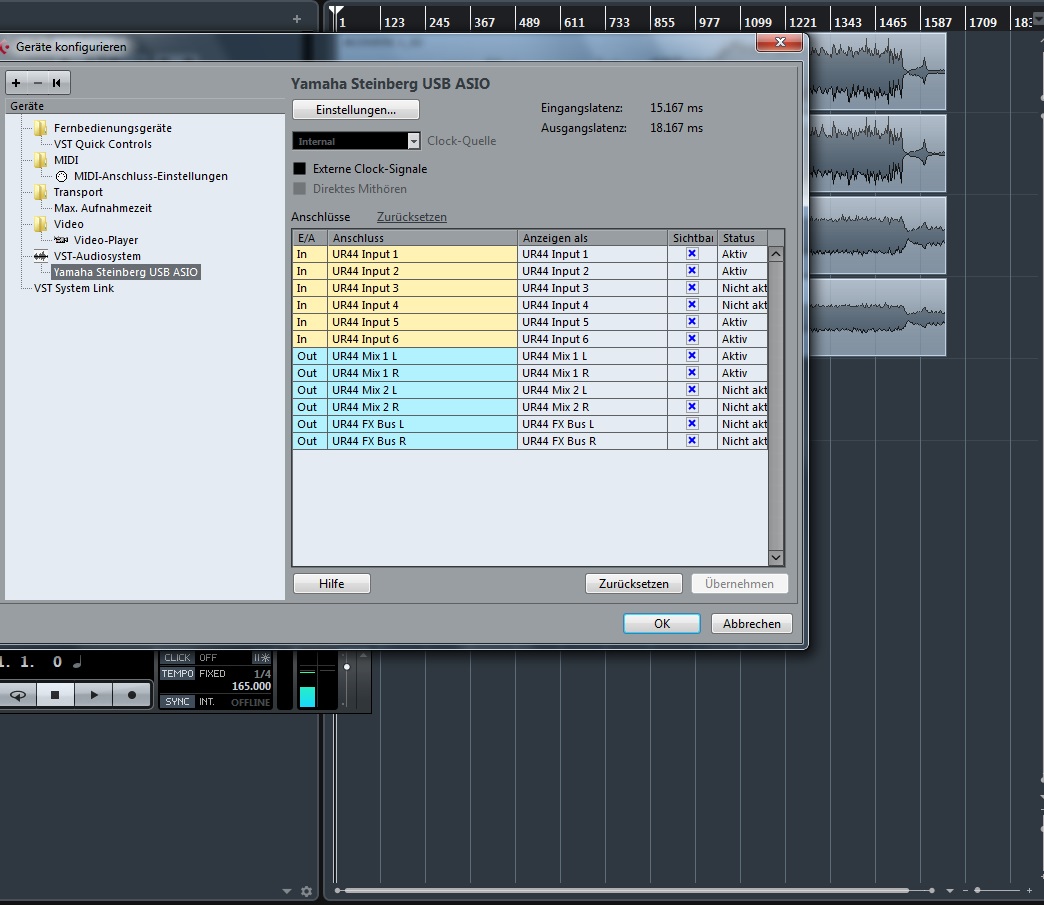Click the Anzeigen als column header
The height and width of the screenshot is (905, 1044).
point(593,238)
